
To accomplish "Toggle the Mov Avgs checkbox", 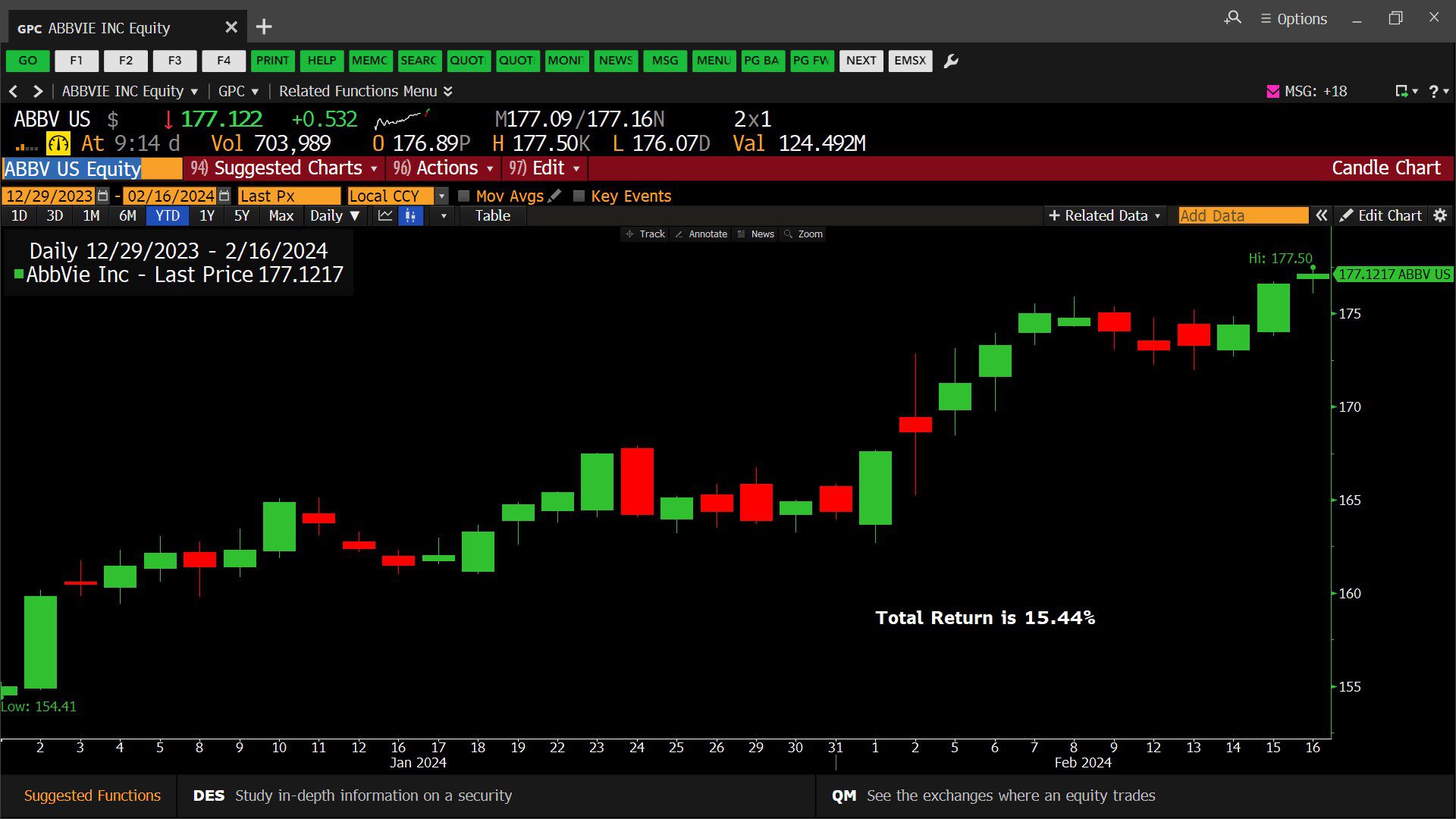I will tap(464, 196).
